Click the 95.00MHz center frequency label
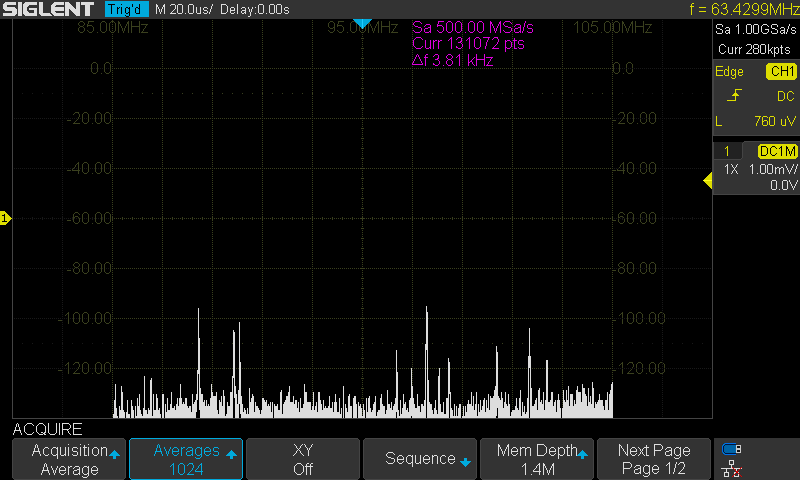 (362, 28)
